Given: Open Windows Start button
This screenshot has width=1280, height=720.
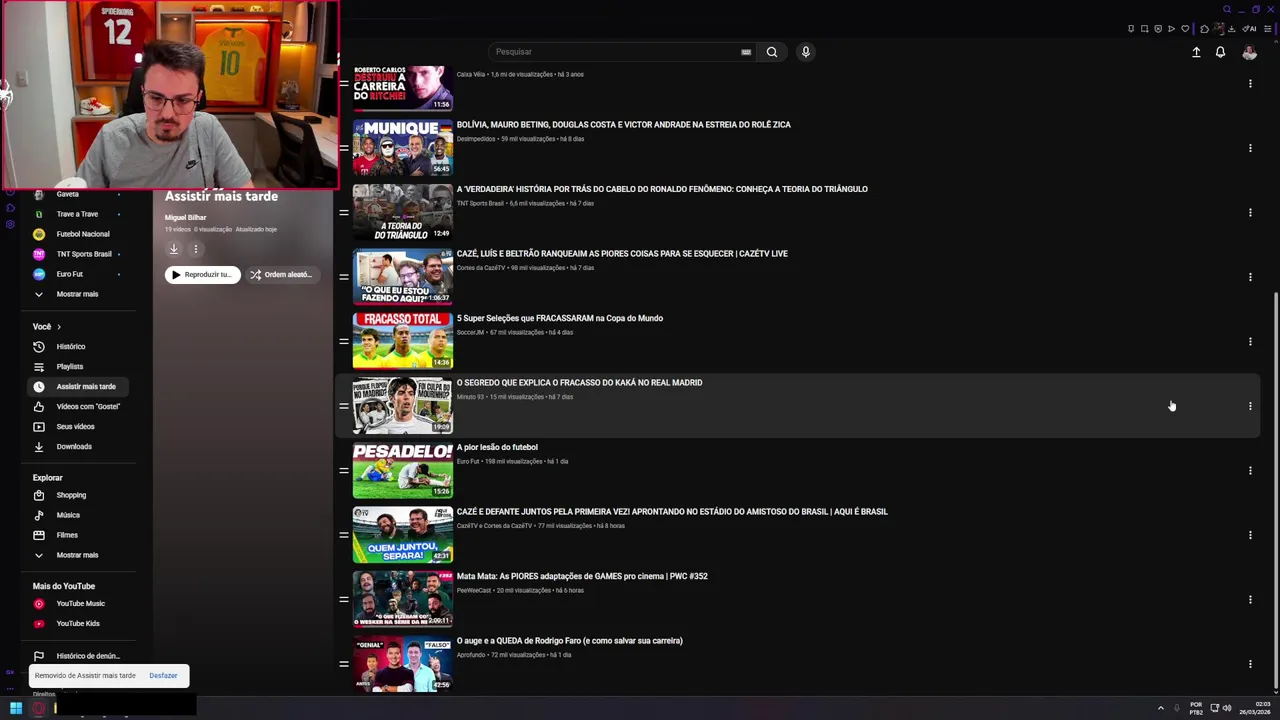Looking at the screenshot, I should 16,709.
